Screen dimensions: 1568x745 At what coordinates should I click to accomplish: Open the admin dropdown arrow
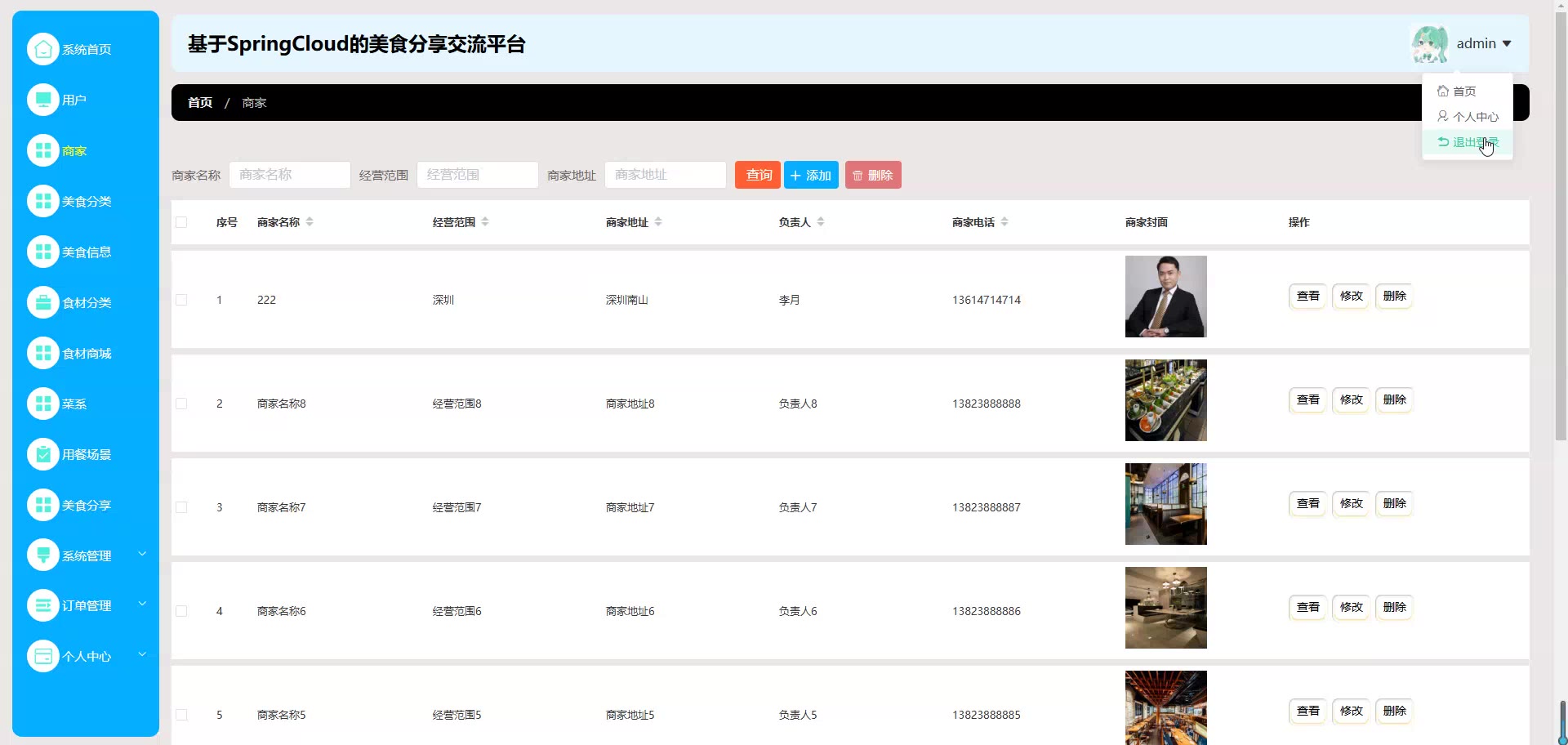1507,44
